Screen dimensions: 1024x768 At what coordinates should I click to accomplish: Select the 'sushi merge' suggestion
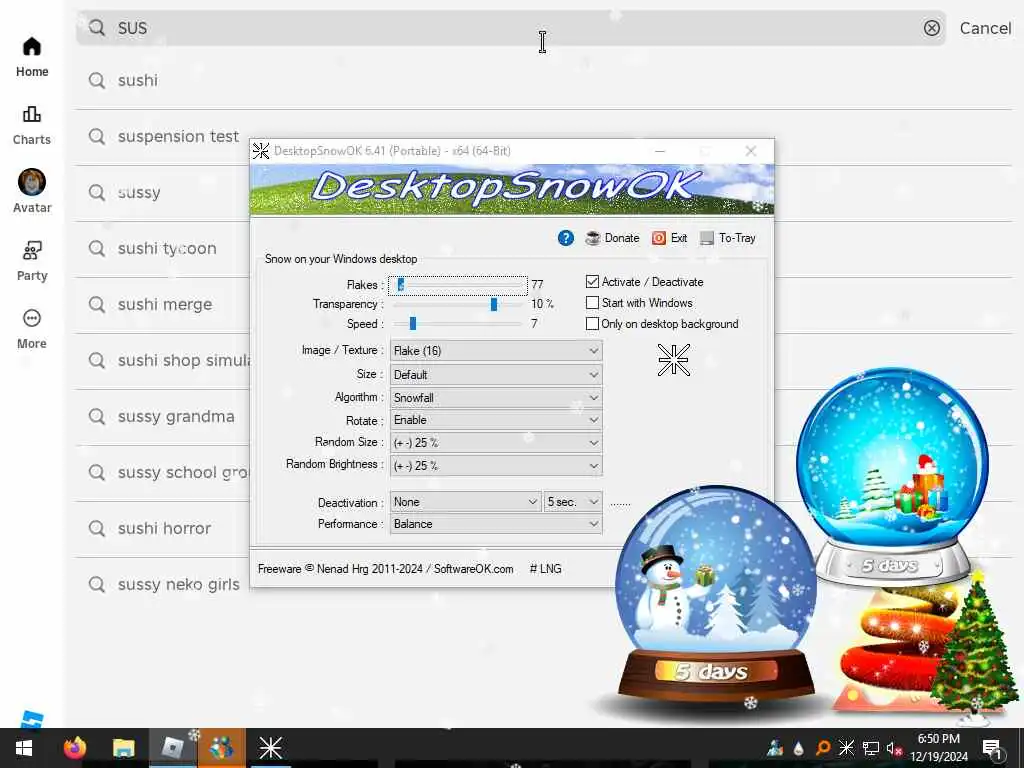coord(163,305)
